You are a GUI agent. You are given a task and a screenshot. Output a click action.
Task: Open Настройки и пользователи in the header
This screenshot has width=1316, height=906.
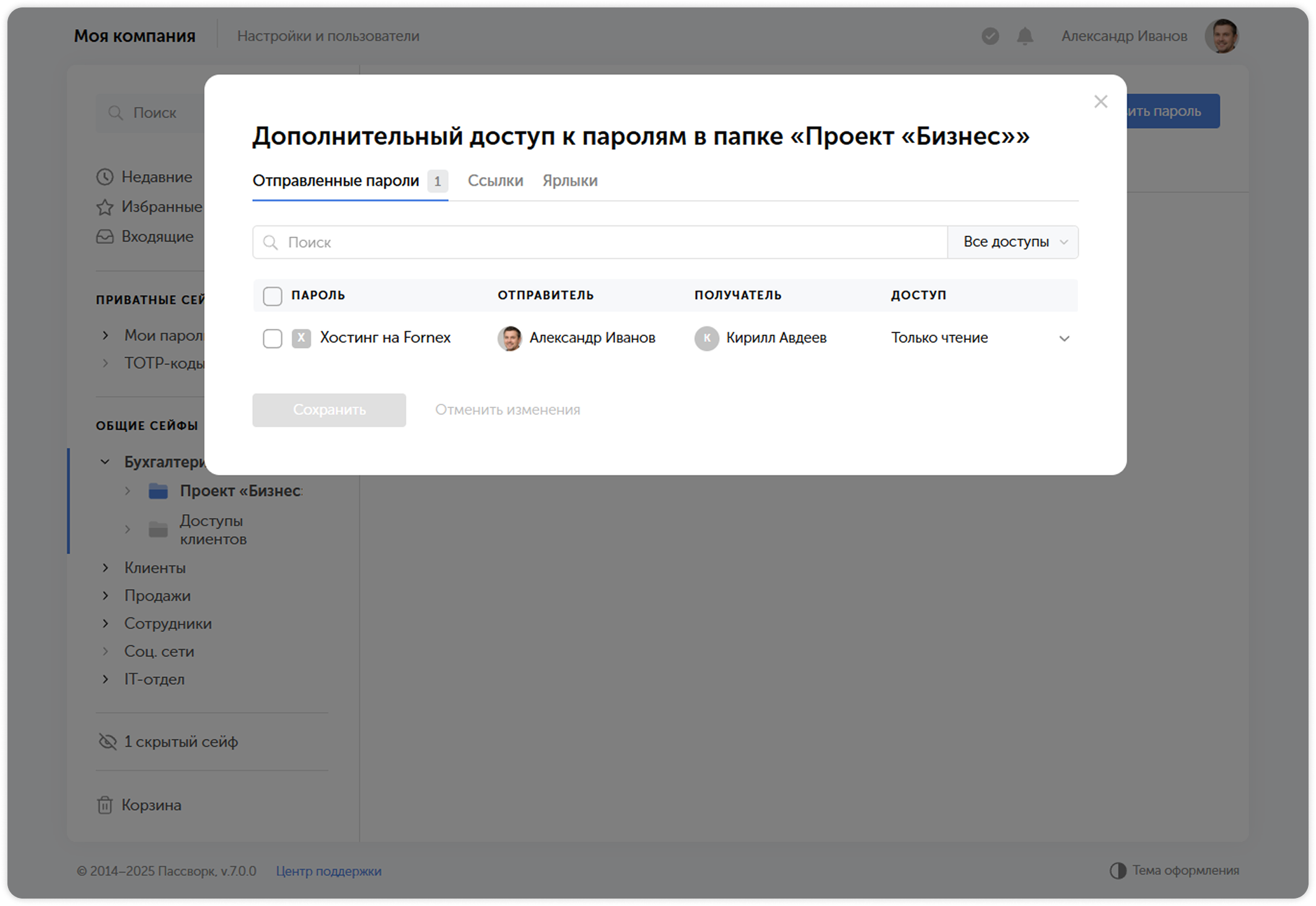(x=328, y=36)
